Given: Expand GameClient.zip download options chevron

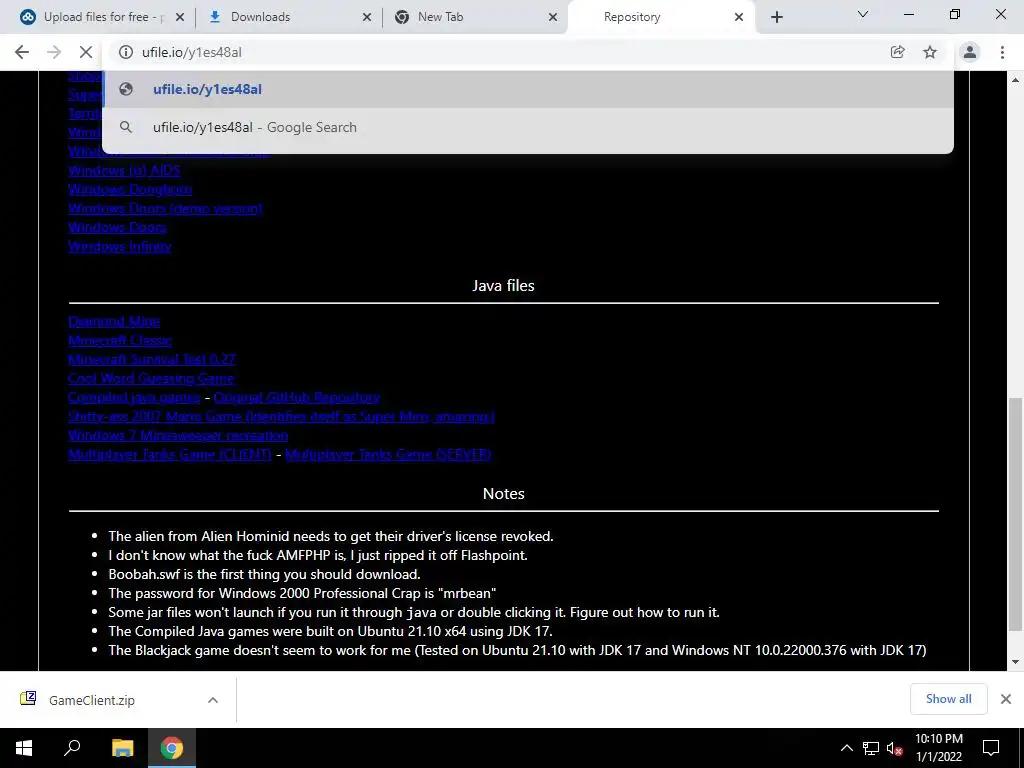Looking at the screenshot, I should (213, 700).
